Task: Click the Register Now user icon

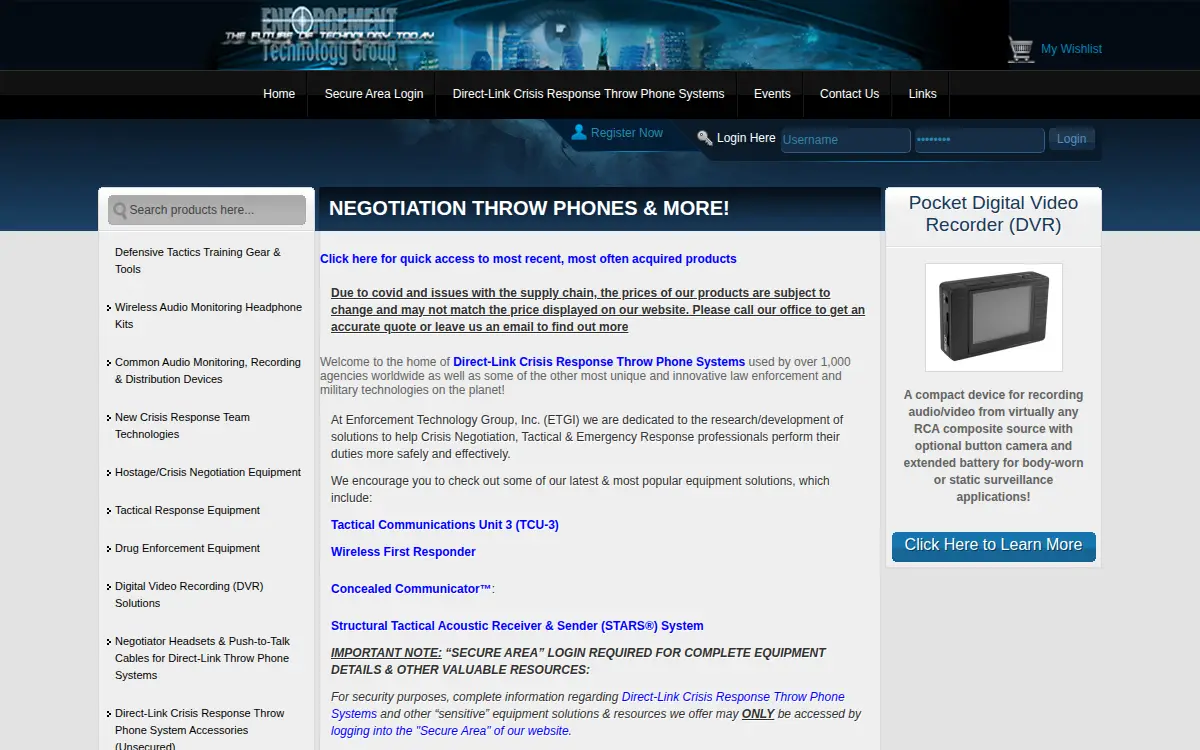Action: click(579, 132)
